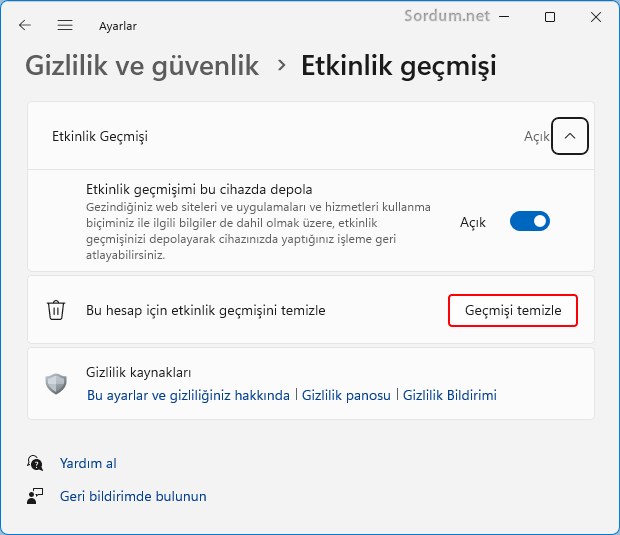
Task: Click the Gizlilik kaynakları heading
Action: 138,372
